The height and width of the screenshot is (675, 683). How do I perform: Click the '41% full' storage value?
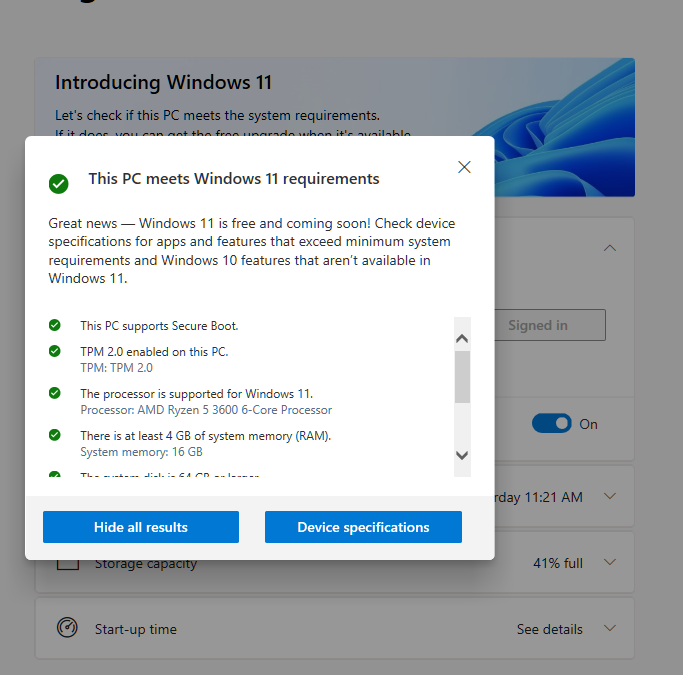[558, 563]
